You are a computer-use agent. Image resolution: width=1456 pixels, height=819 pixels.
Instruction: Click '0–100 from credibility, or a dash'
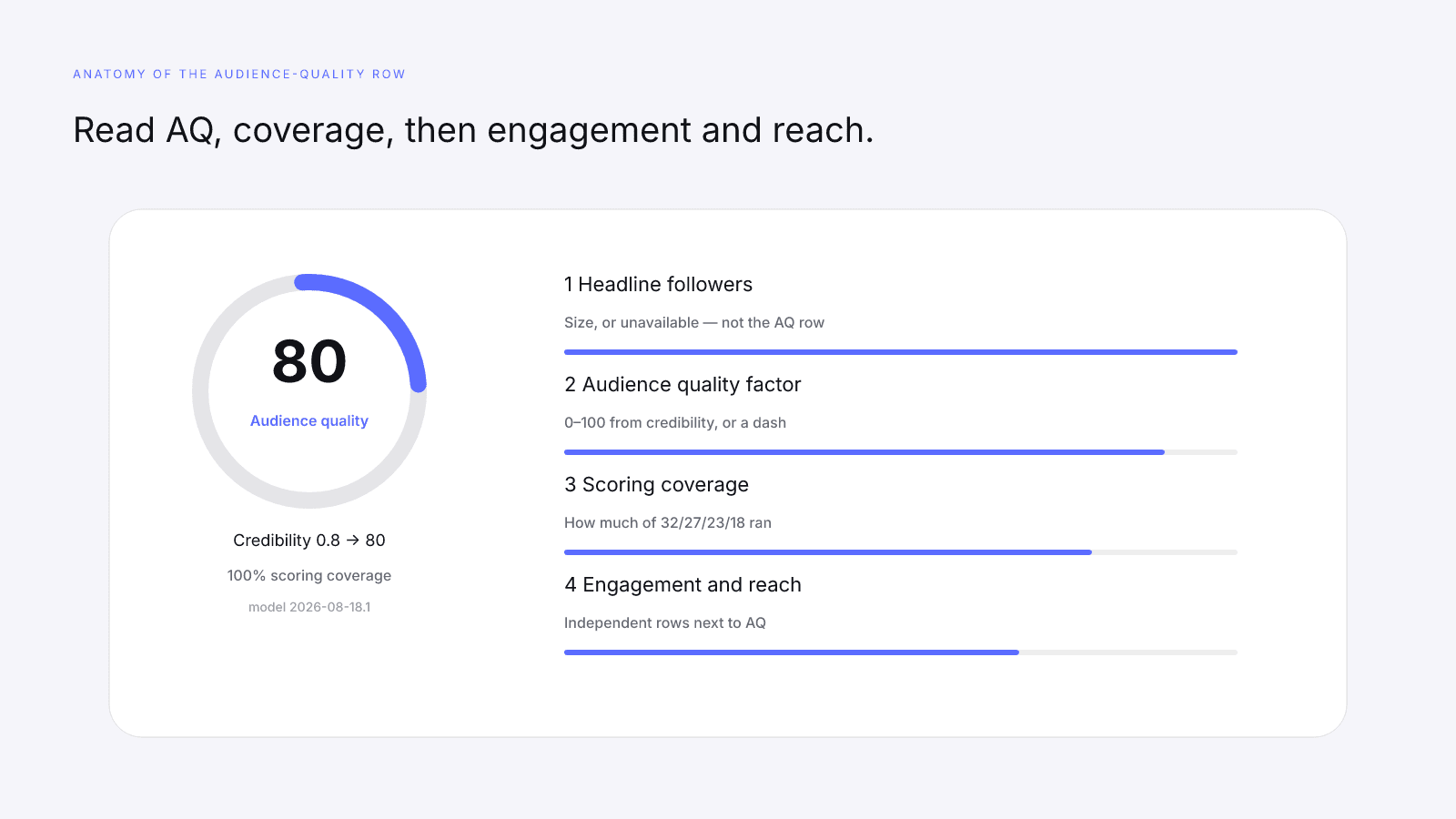[675, 423]
